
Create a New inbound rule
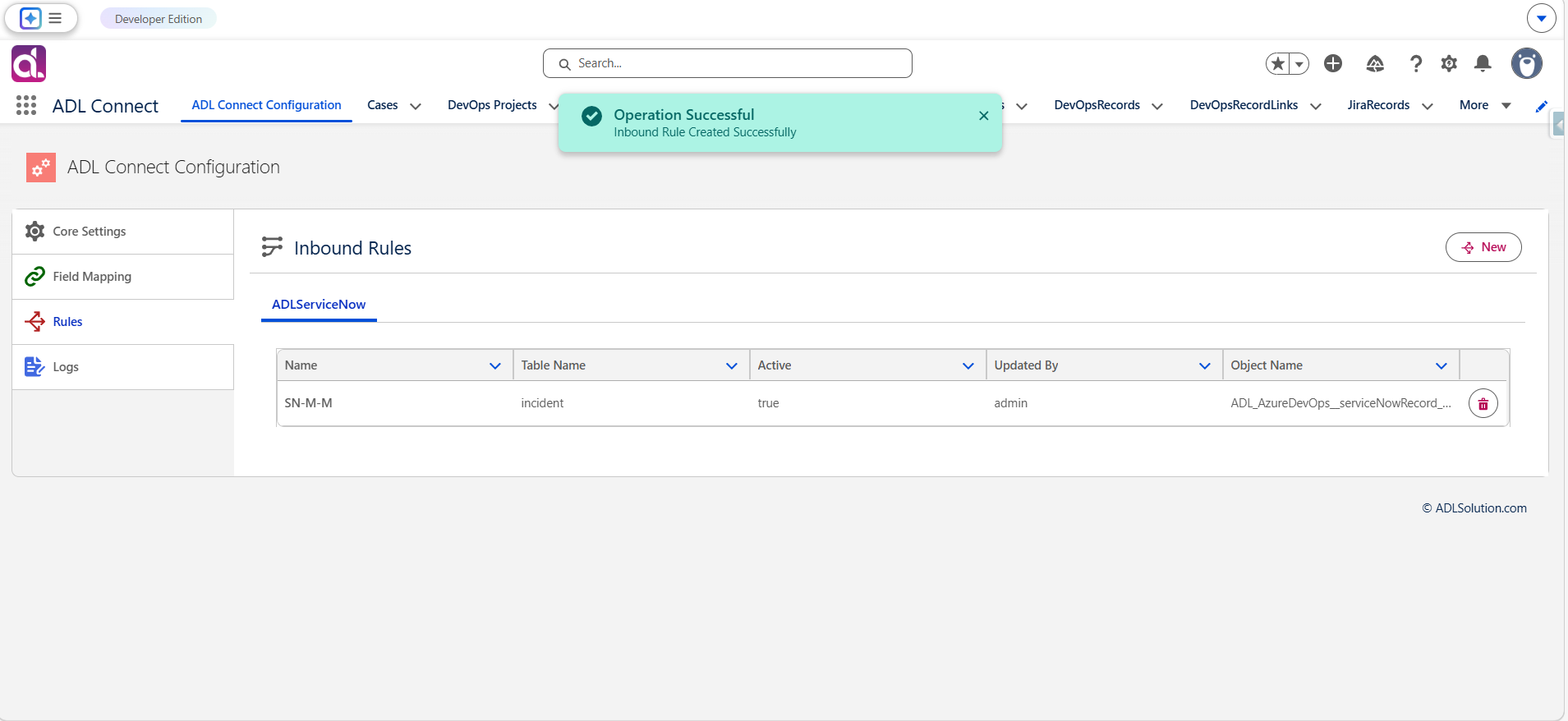tap(1483, 247)
